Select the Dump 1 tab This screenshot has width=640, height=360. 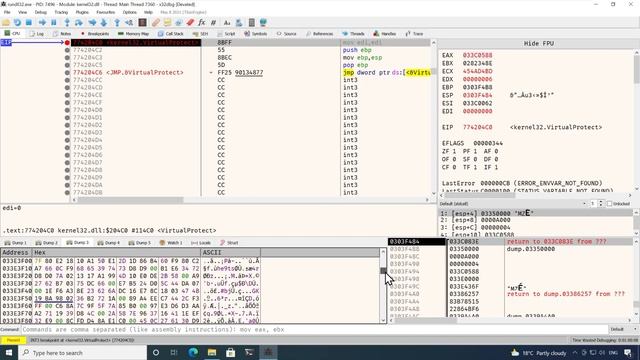15,243
